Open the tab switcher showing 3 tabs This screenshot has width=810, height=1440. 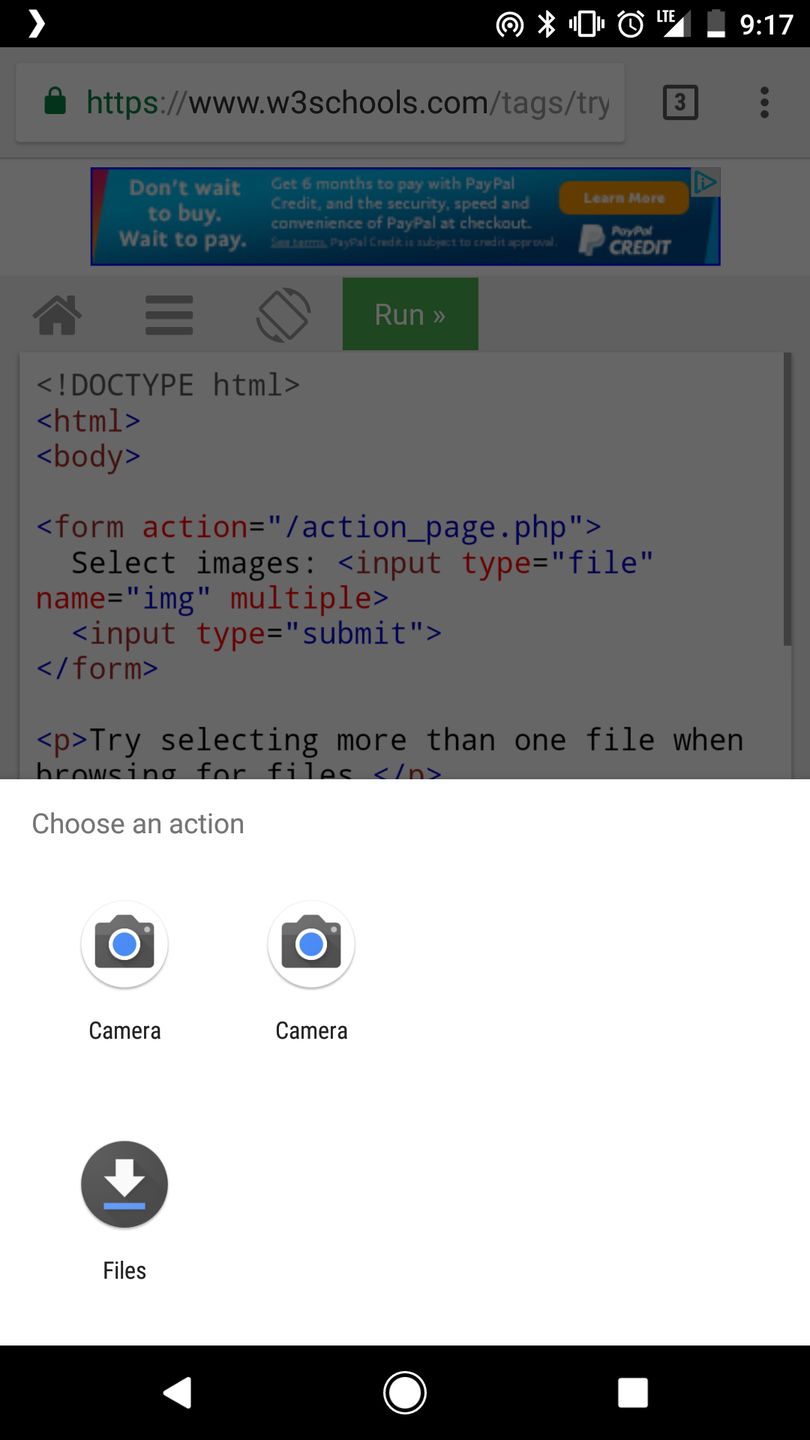pos(680,102)
